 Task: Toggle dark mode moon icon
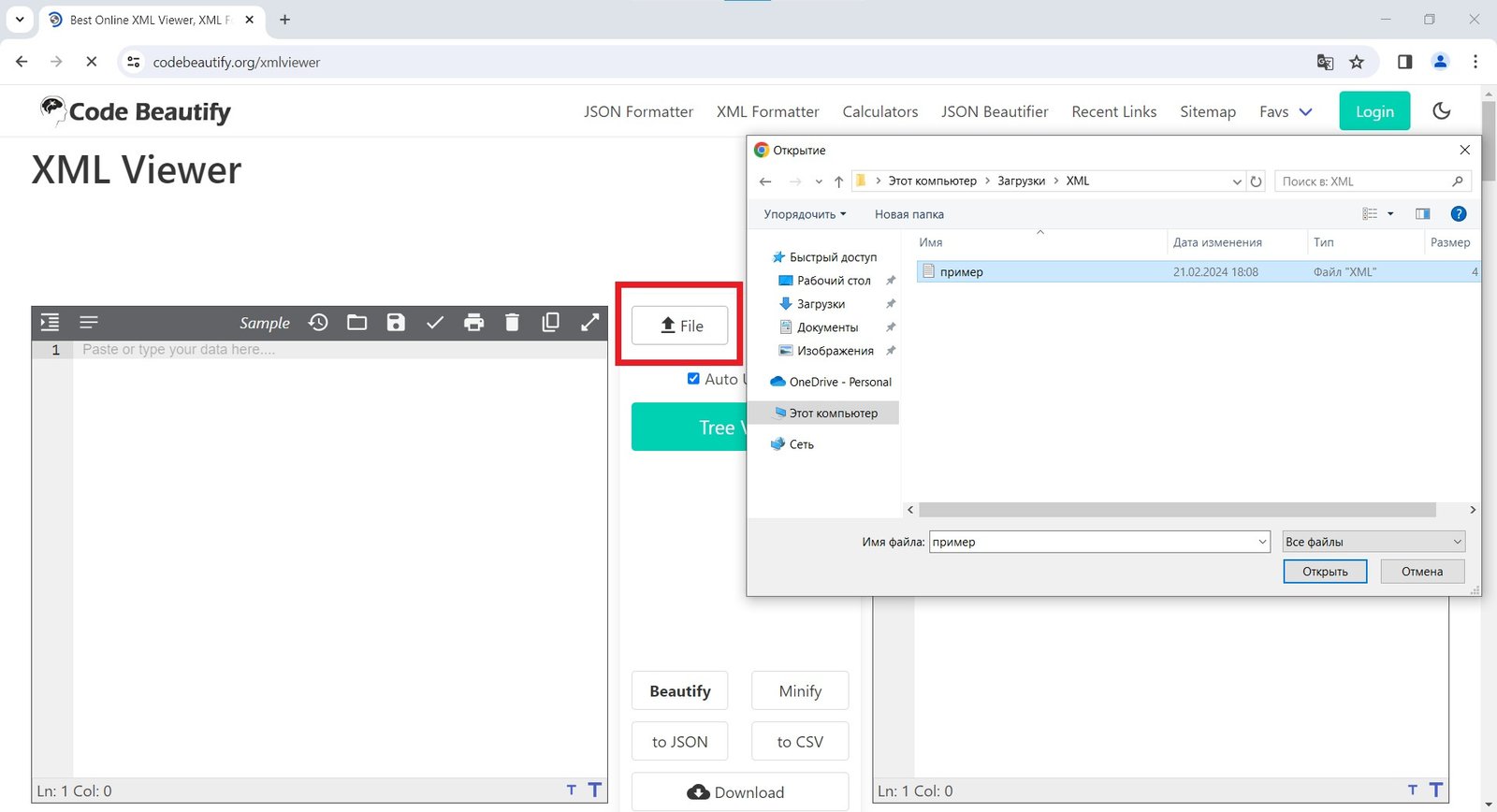pos(1442,110)
